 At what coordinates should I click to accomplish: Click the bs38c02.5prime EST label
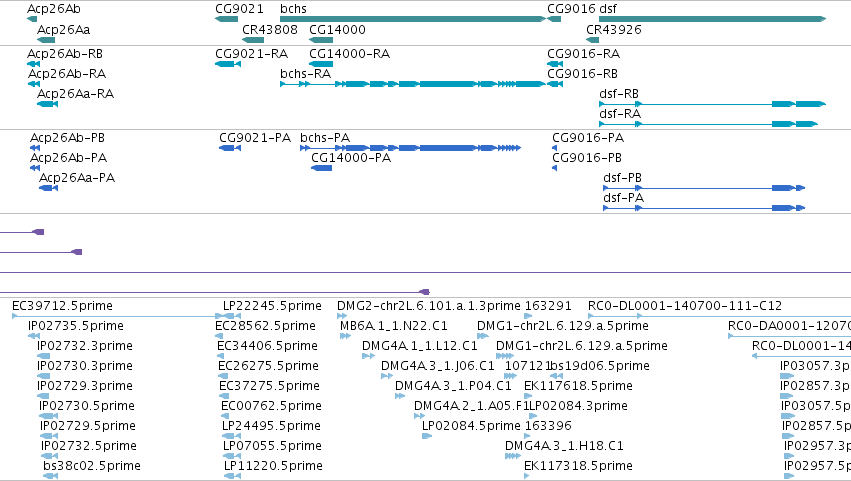[92, 466]
